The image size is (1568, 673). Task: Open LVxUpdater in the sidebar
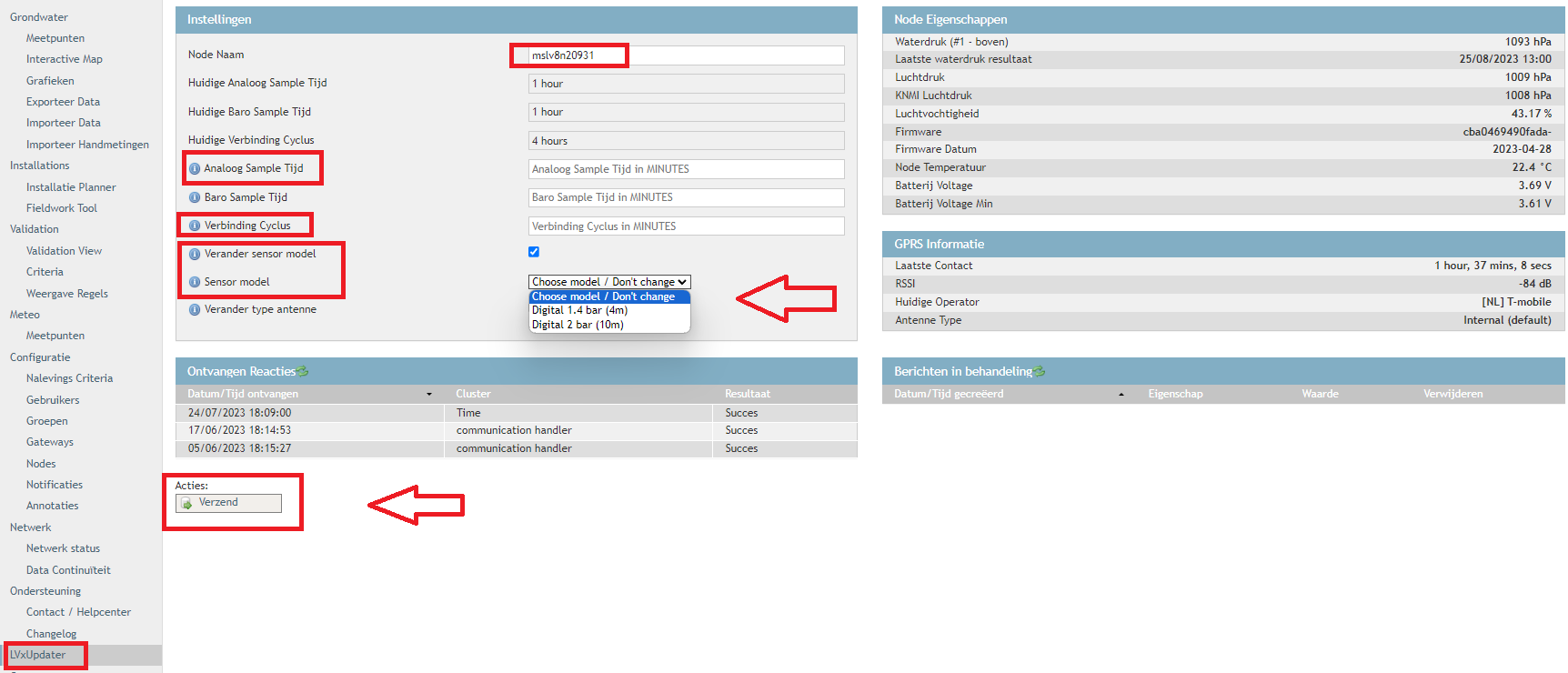coord(38,655)
